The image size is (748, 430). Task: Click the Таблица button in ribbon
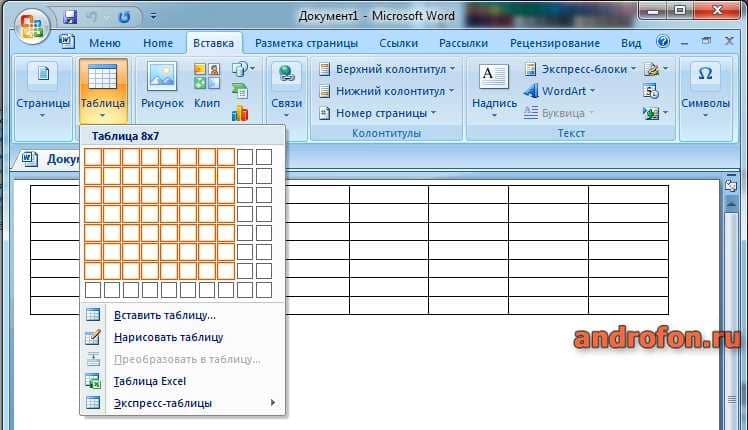click(x=103, y=91)
